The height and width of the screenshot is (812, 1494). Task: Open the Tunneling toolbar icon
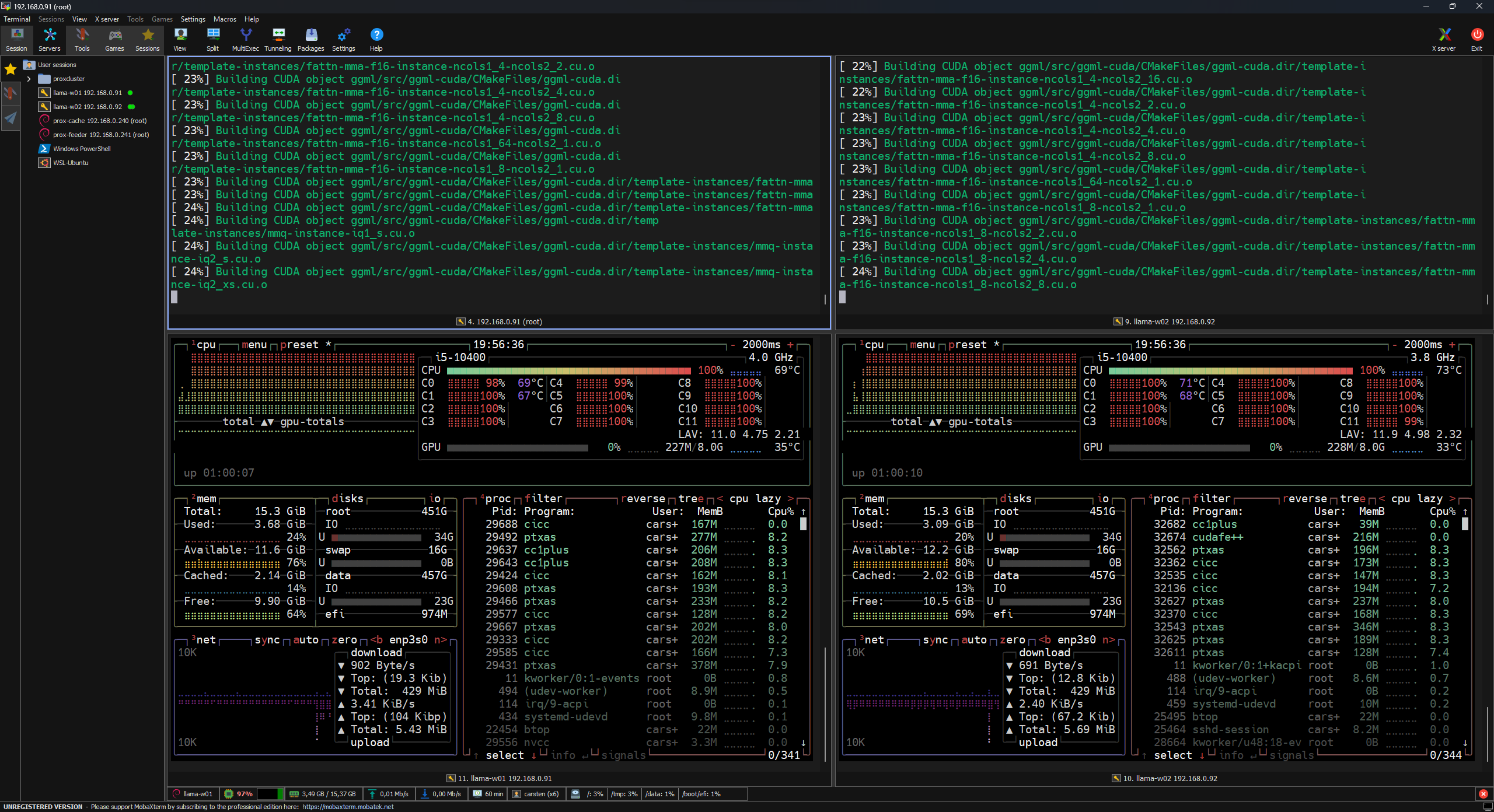(x=278, y=40)
